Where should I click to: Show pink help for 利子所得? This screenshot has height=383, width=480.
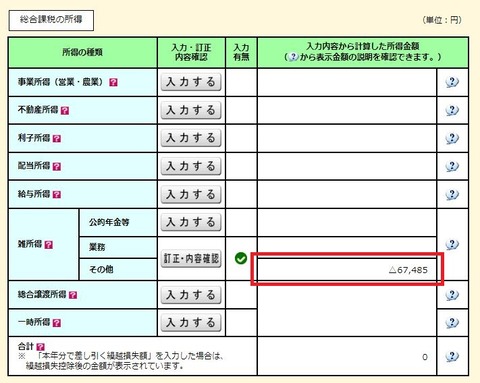click(57, 138)
